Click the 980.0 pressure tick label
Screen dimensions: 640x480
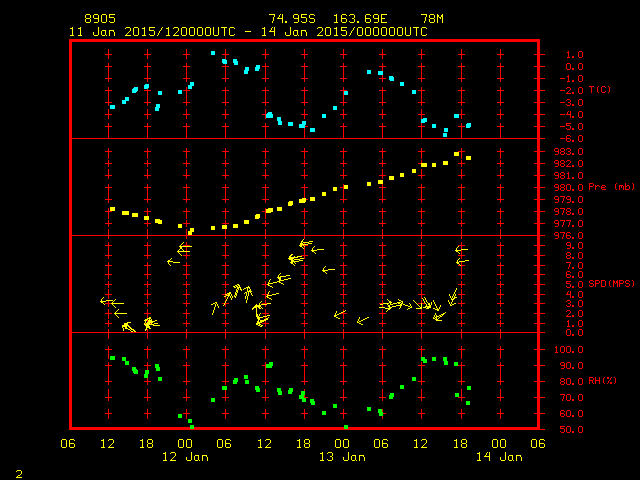[x=568, y=188]
